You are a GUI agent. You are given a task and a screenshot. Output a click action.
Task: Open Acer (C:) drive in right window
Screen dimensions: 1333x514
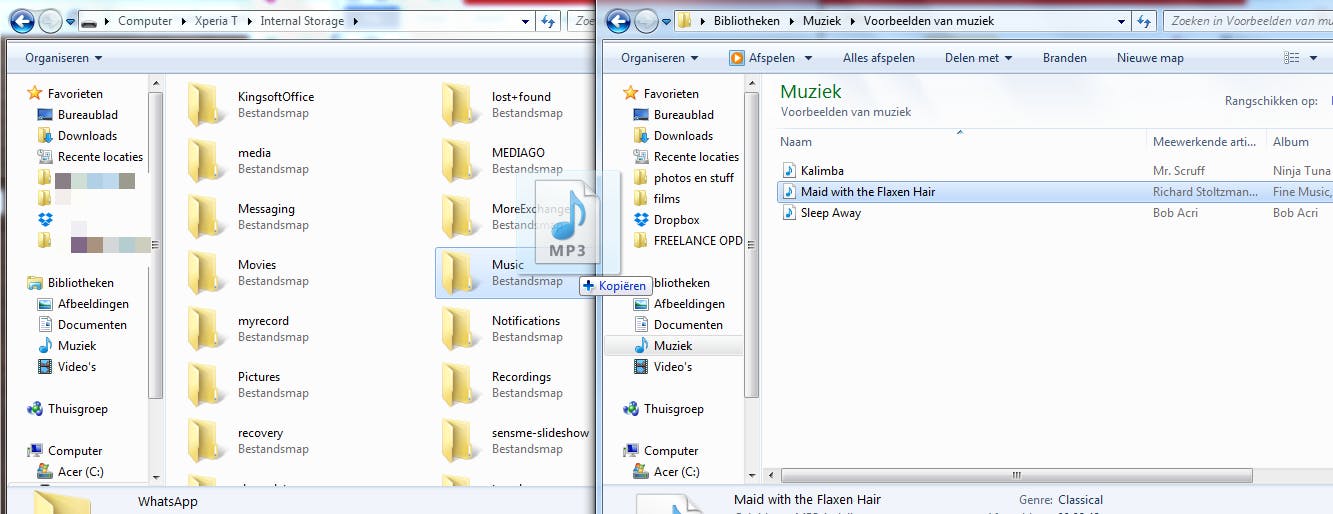pos(666,471)
